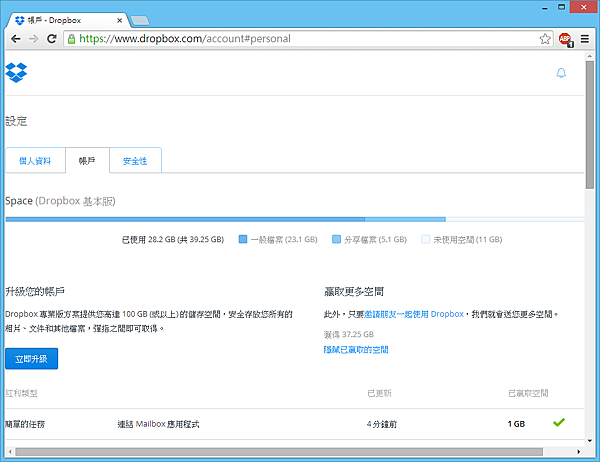Image resolution: width=600 pixels, height=462 pixels.
Task: Click the green checkmark in Mailbox row
Action: click(x=559, y=422)
